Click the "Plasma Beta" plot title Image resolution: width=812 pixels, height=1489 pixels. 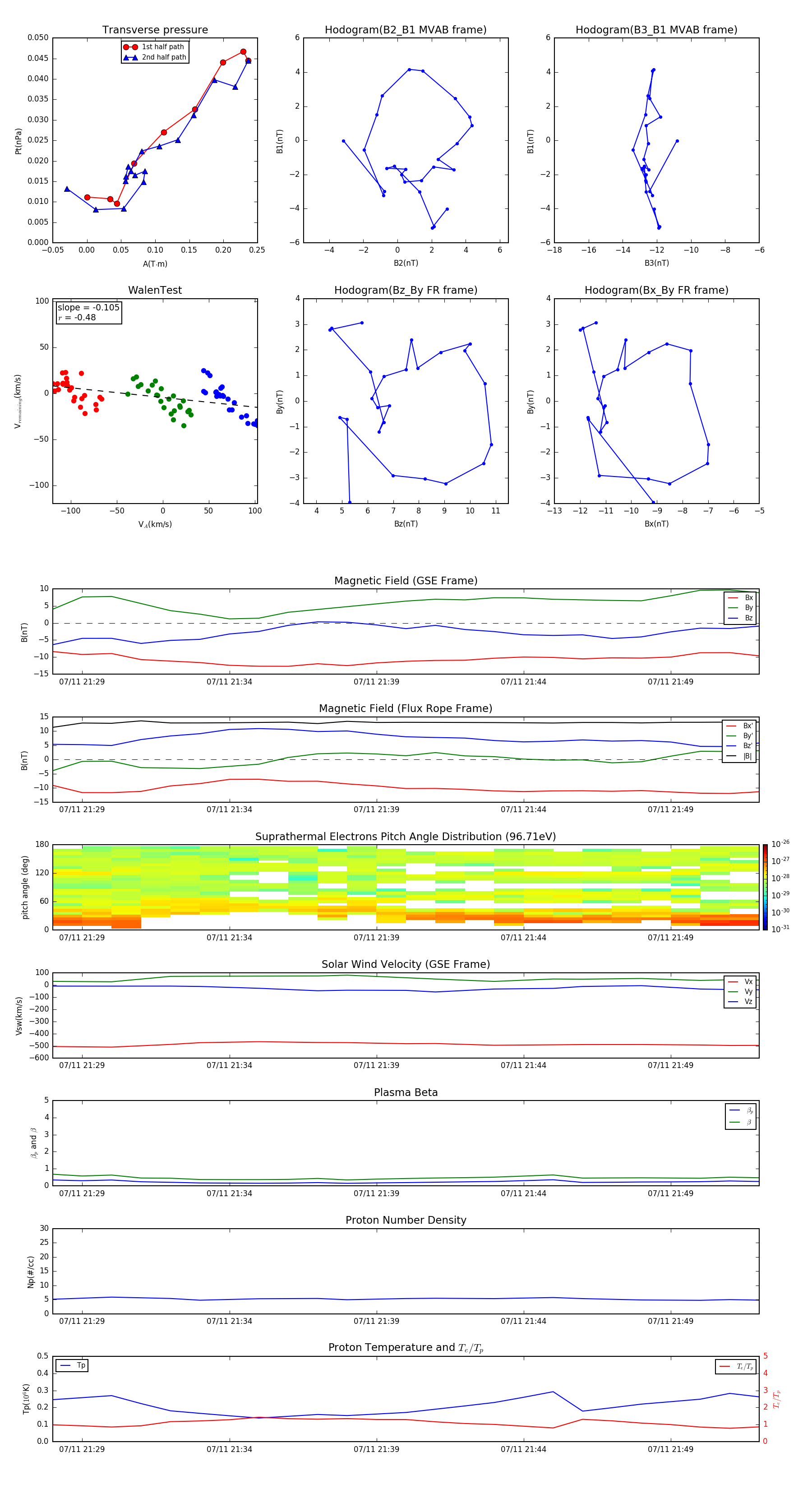tap(406, 1093)
